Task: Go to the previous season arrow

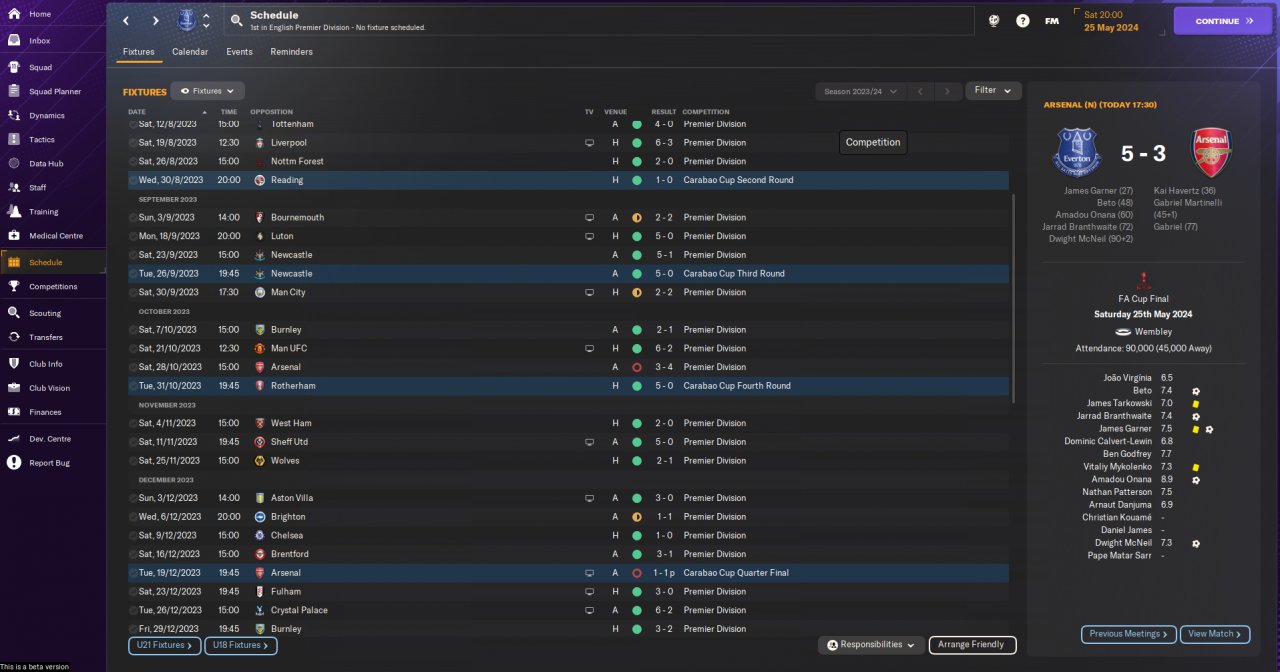Action: pos(920,91)
